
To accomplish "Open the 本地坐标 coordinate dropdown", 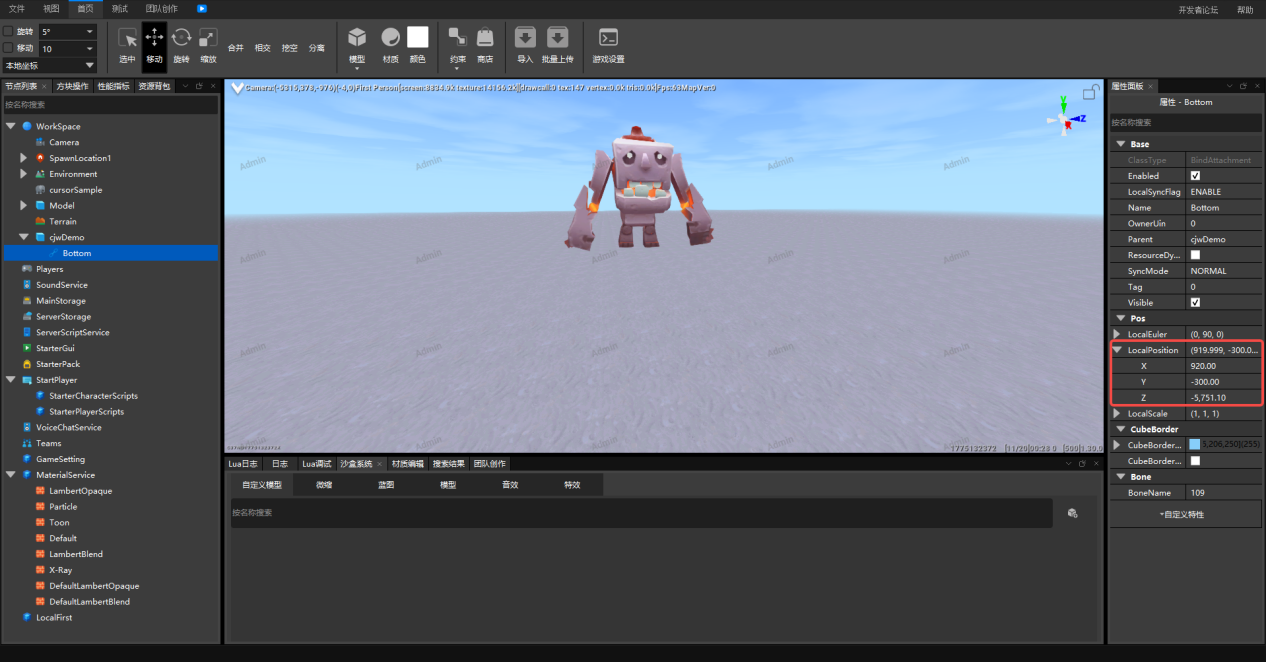I will coord(49,65).
